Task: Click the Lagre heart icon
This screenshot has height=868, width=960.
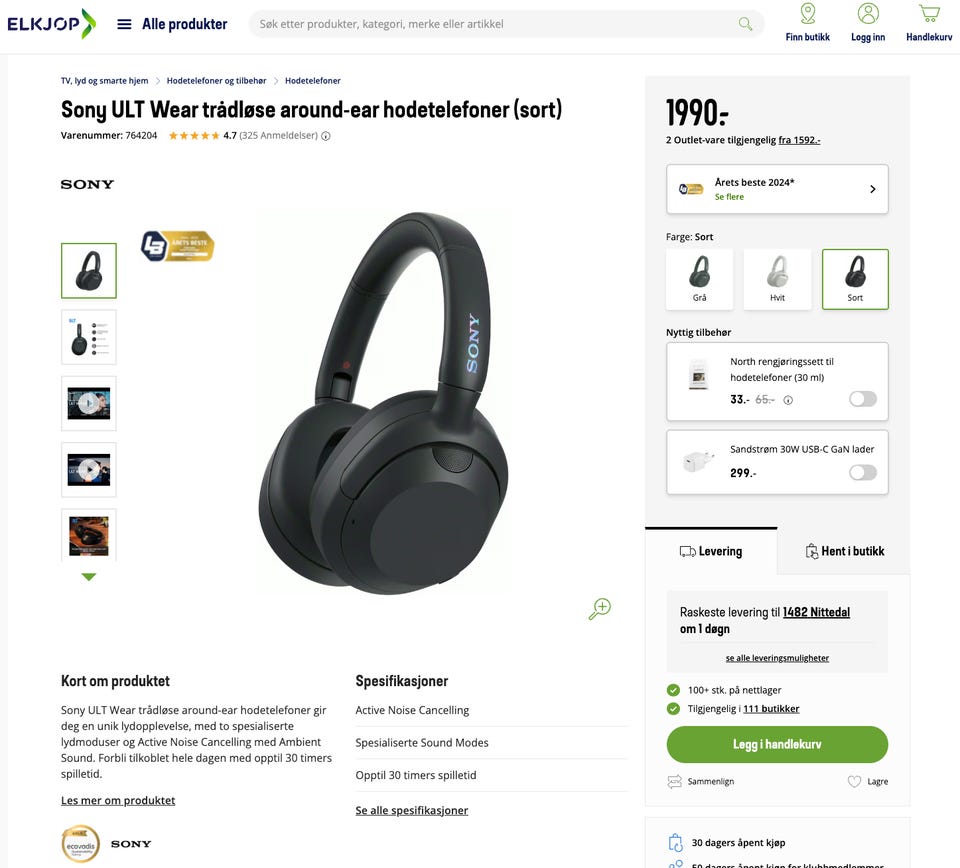Action: [x=854, y=782]
